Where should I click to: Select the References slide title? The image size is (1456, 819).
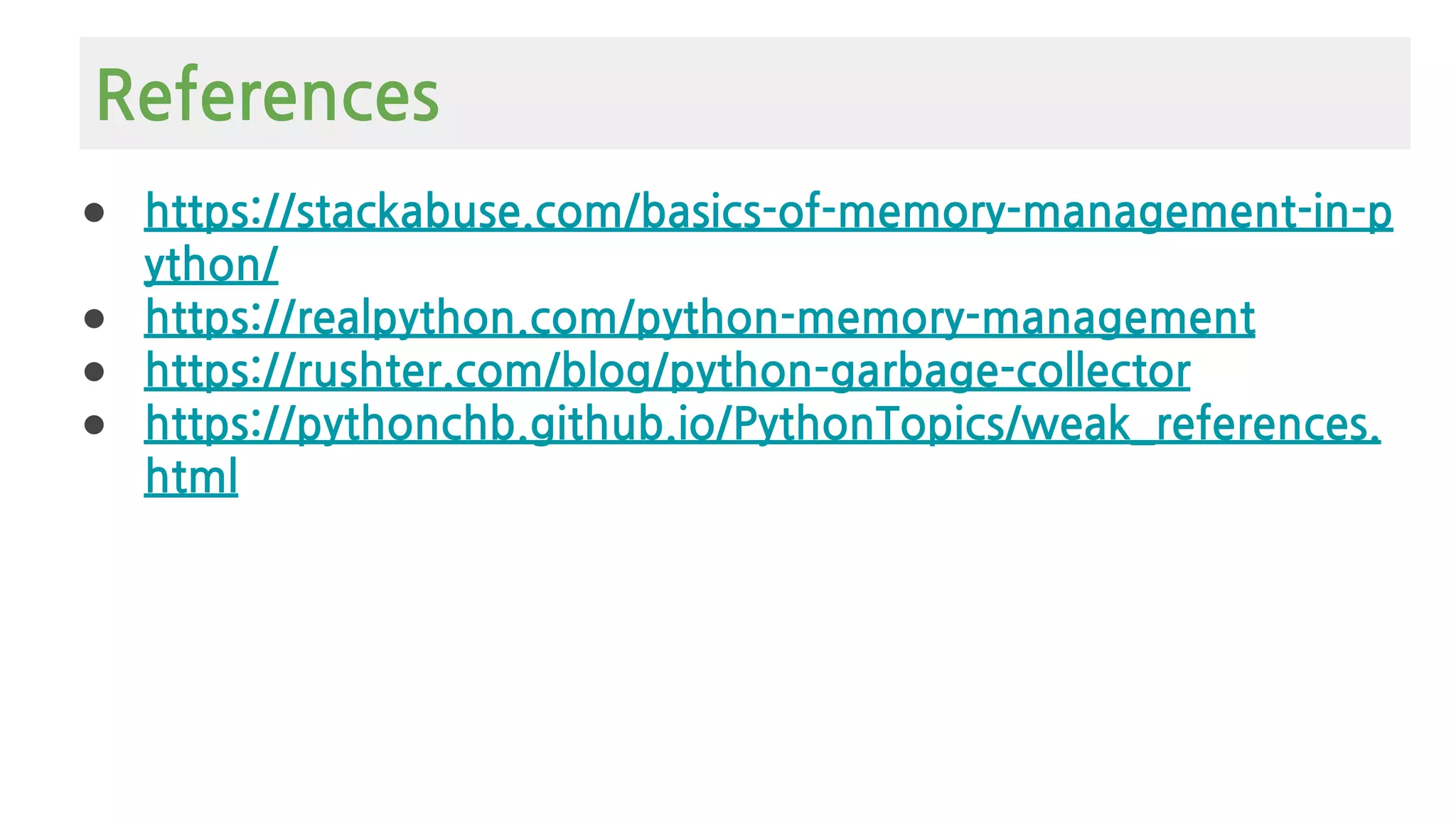[x=267, y=95]
